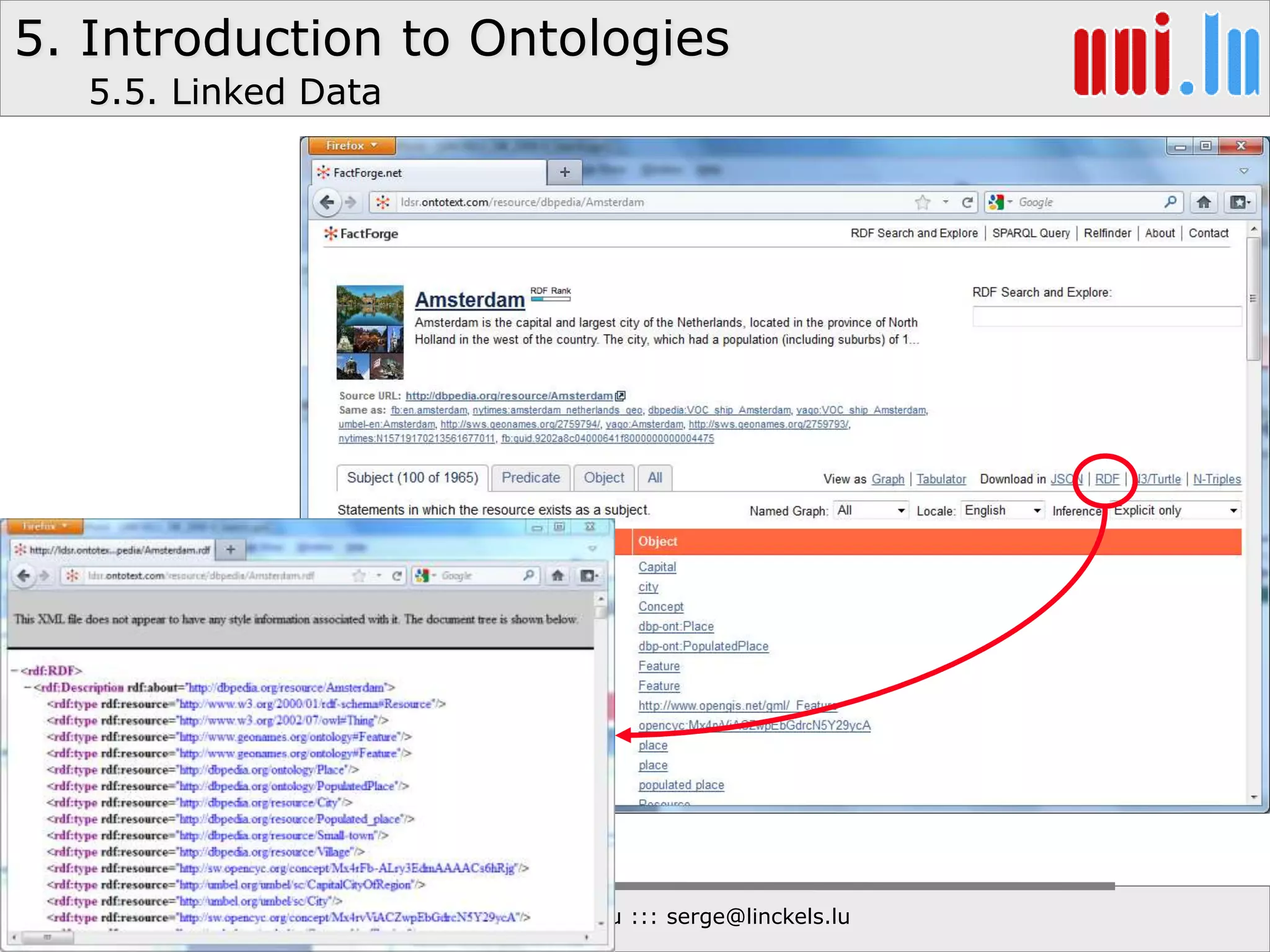View as Tabulator link
The width and height of the screenshot is (1270, 952).
click(x=941, y=479)
